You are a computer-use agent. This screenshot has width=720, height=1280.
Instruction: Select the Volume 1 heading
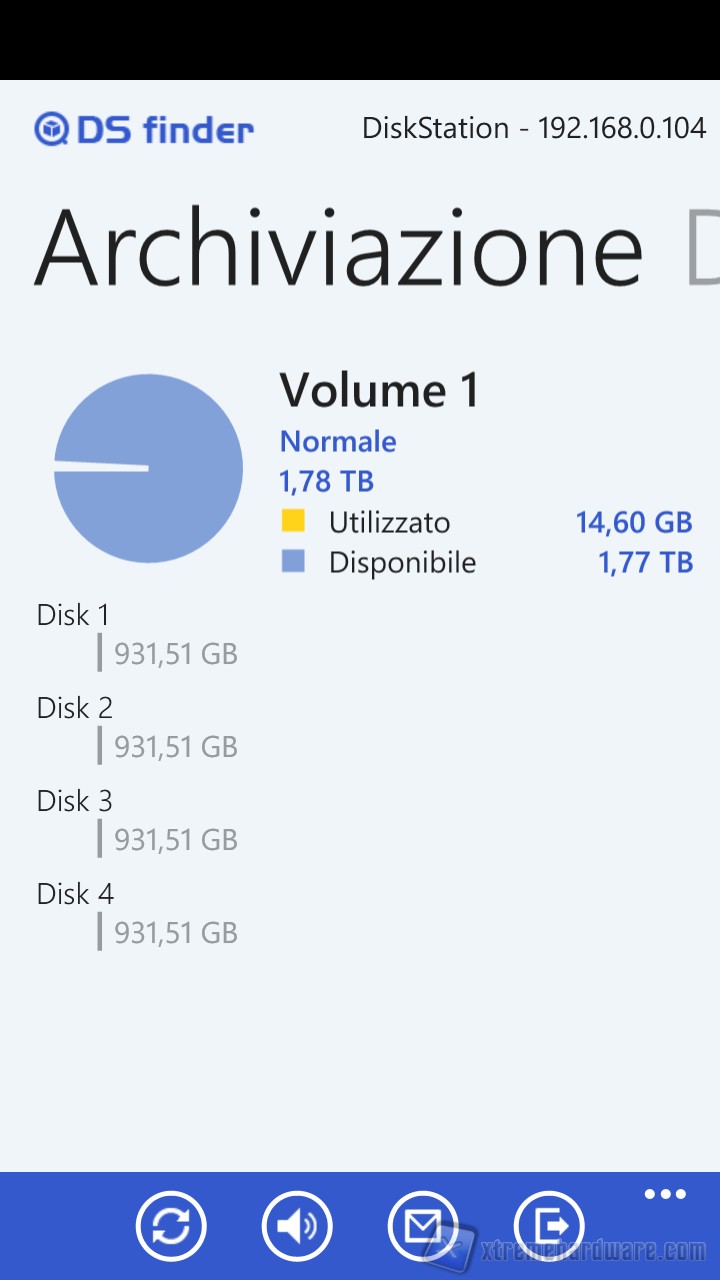point(380,390)
